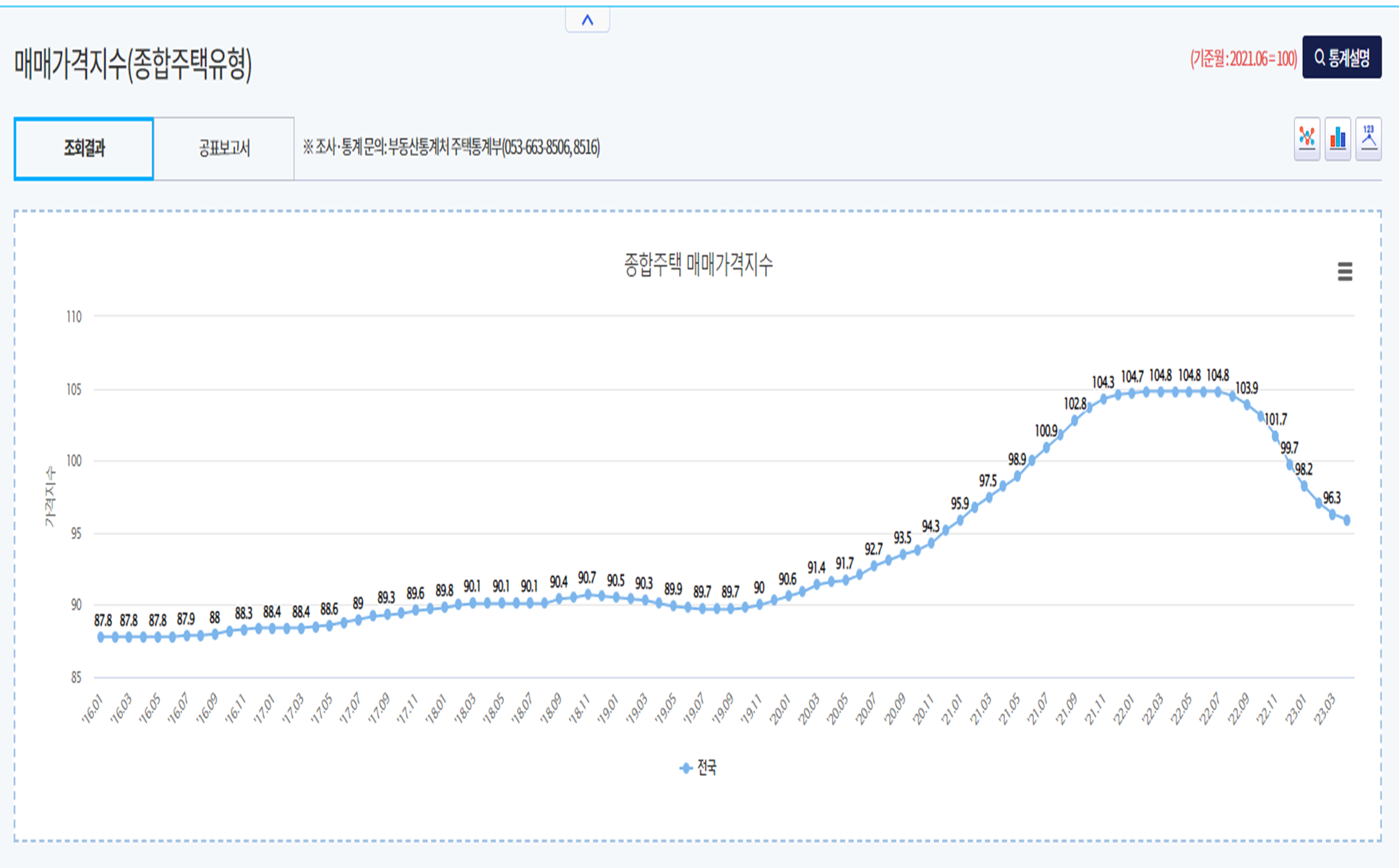1399x868 pixels.
Task: Click the data point labeled 95.9 near '21.01
Action: point(960,520)
